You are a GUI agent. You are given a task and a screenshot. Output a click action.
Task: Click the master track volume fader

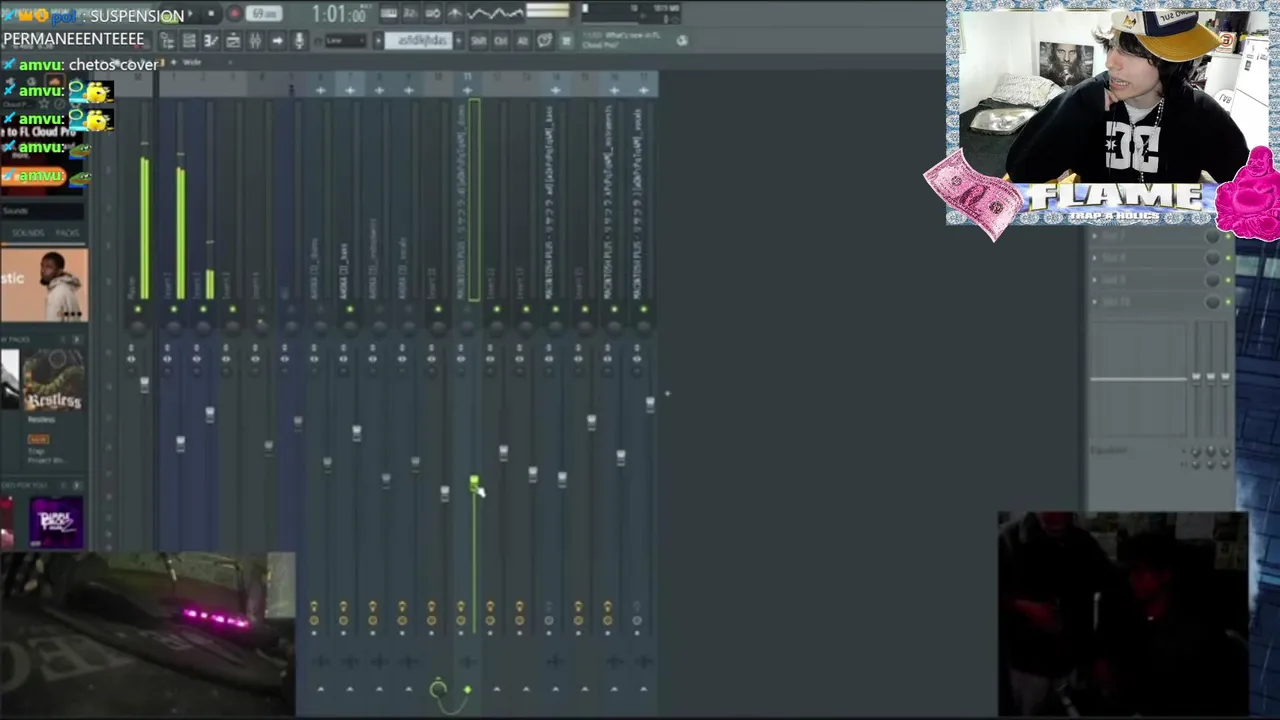point(144,384)
